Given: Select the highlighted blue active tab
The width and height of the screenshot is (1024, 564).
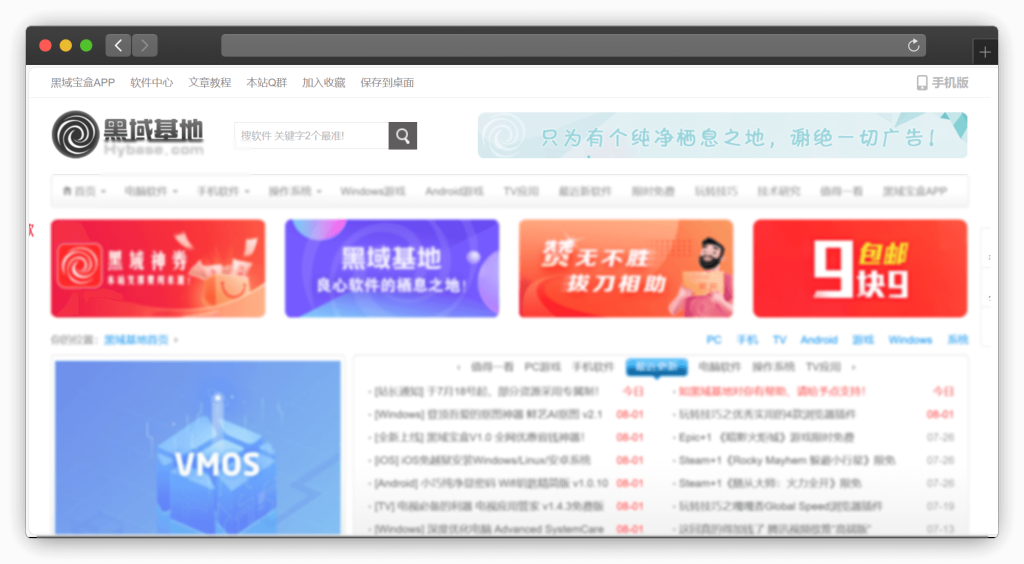Looking at the screenshot, I should 656,367.
